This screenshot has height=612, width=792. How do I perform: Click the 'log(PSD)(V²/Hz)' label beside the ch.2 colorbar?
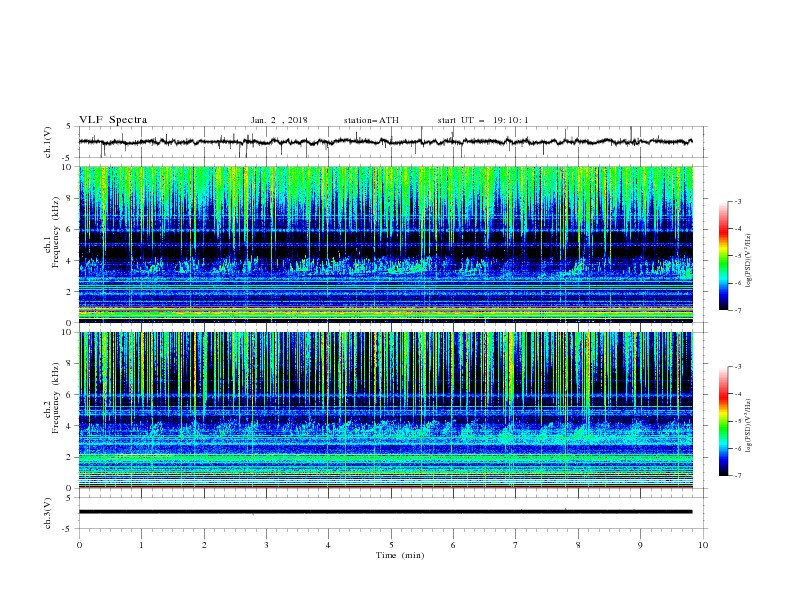[749, 426]
